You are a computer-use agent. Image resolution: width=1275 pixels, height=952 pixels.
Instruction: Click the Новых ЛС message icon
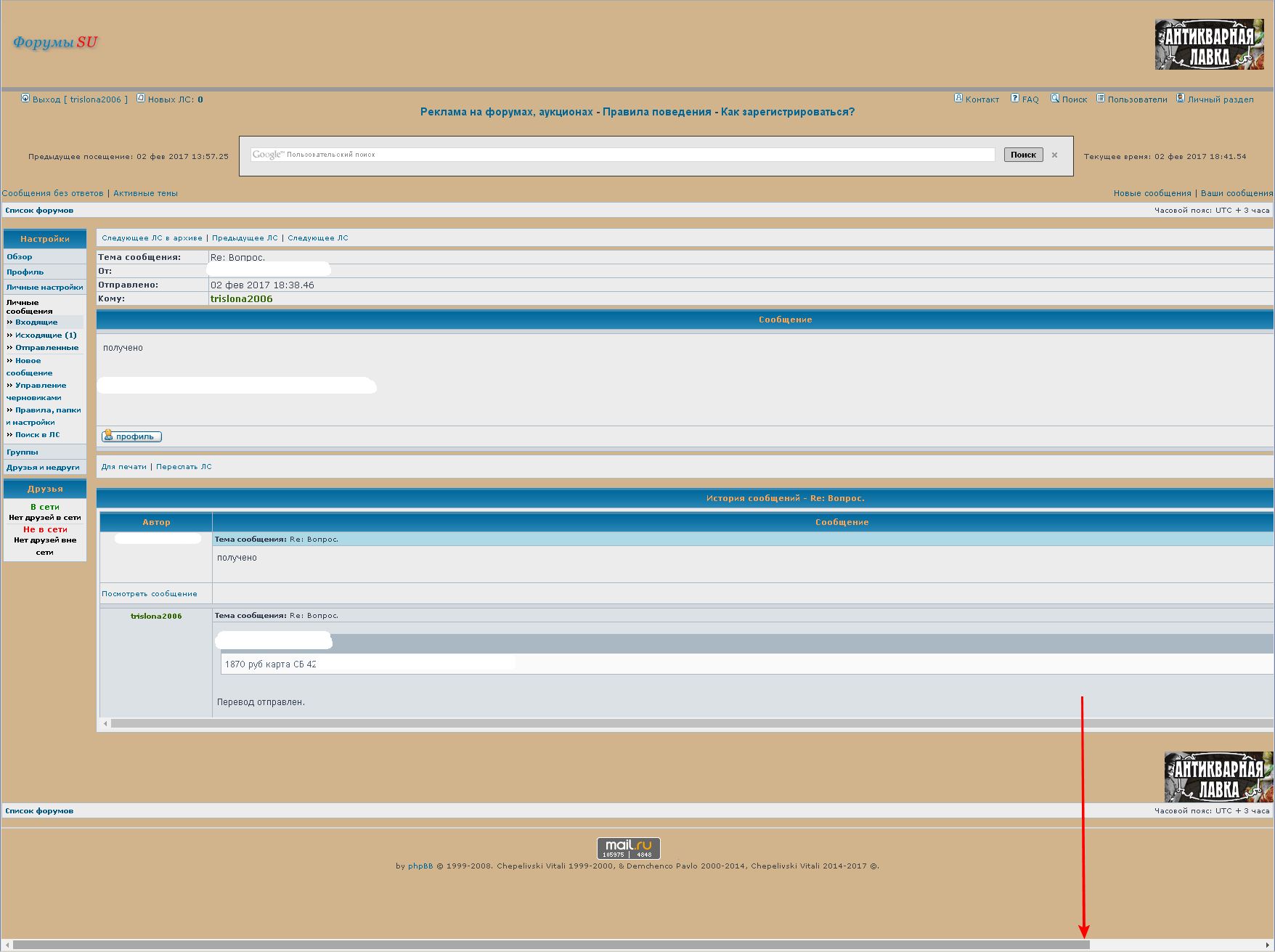tap(141, 99)
